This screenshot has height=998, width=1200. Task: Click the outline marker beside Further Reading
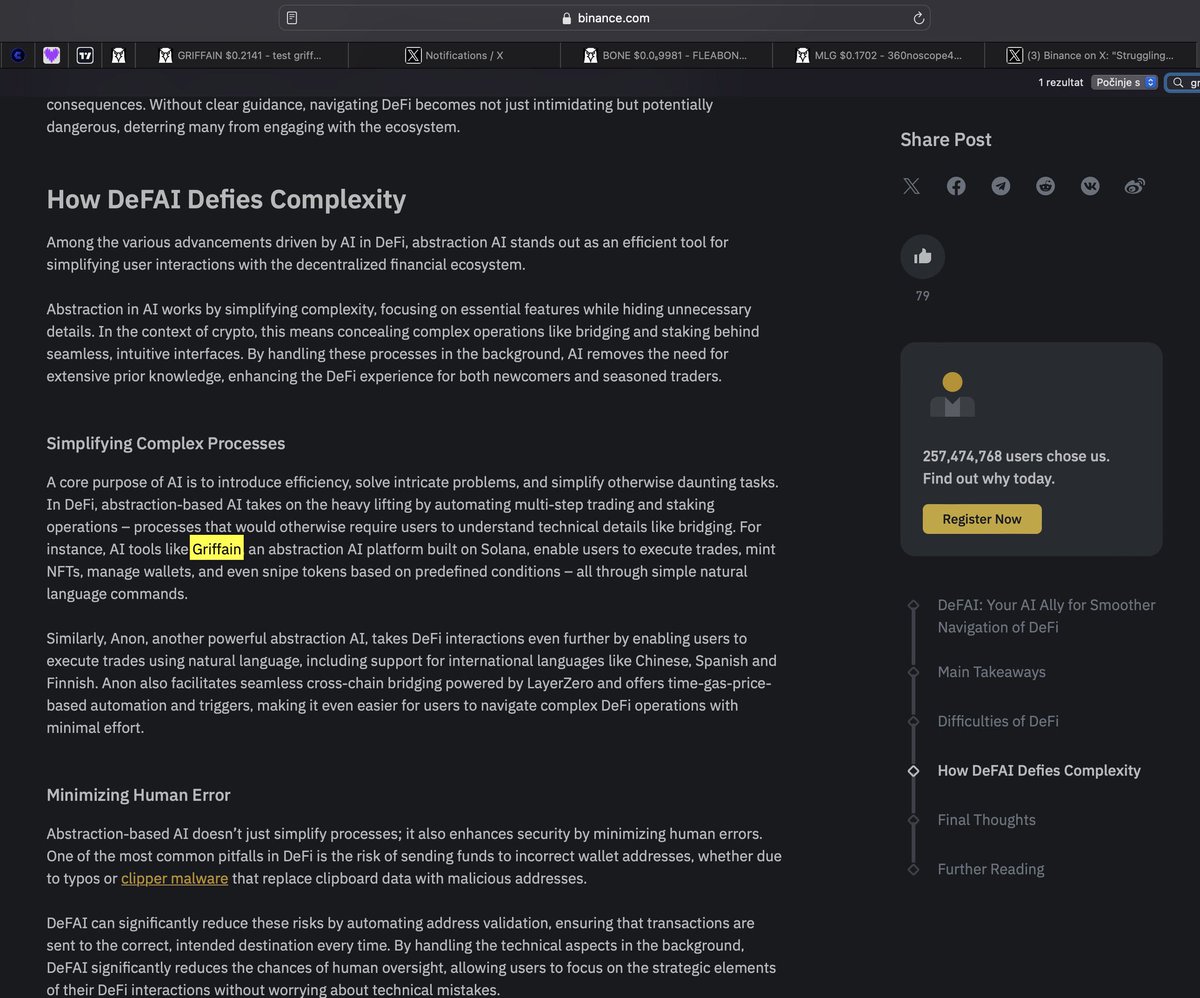click(912, 869)
